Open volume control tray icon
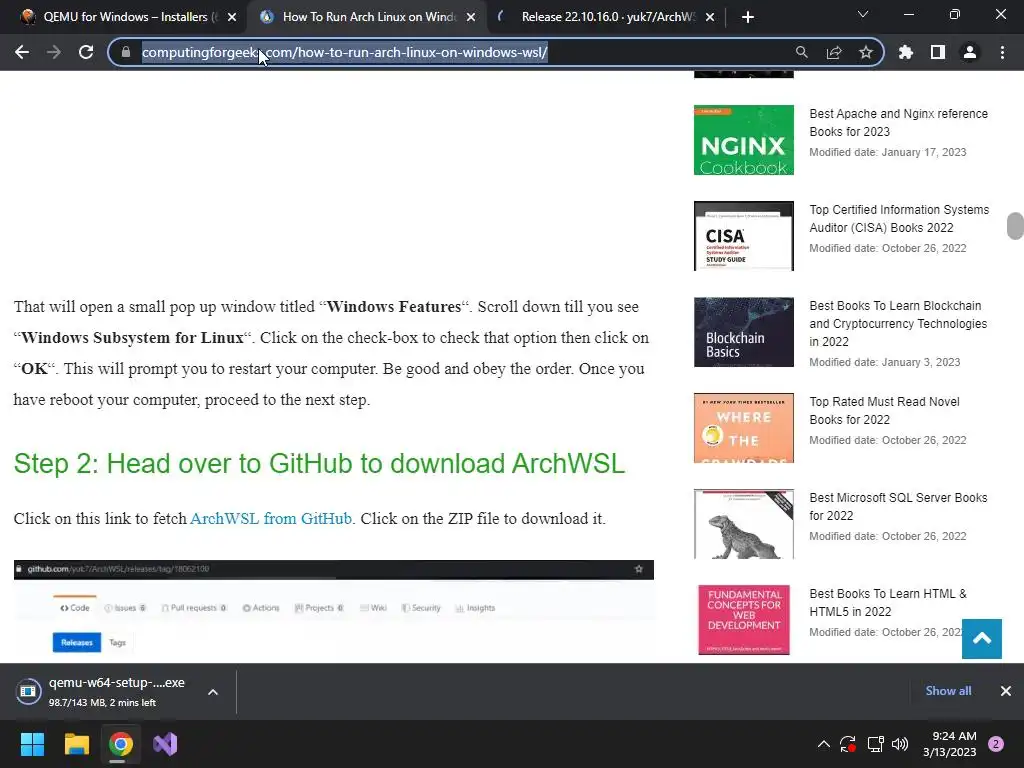The image size is (1024, 768). tap(900, 744)
